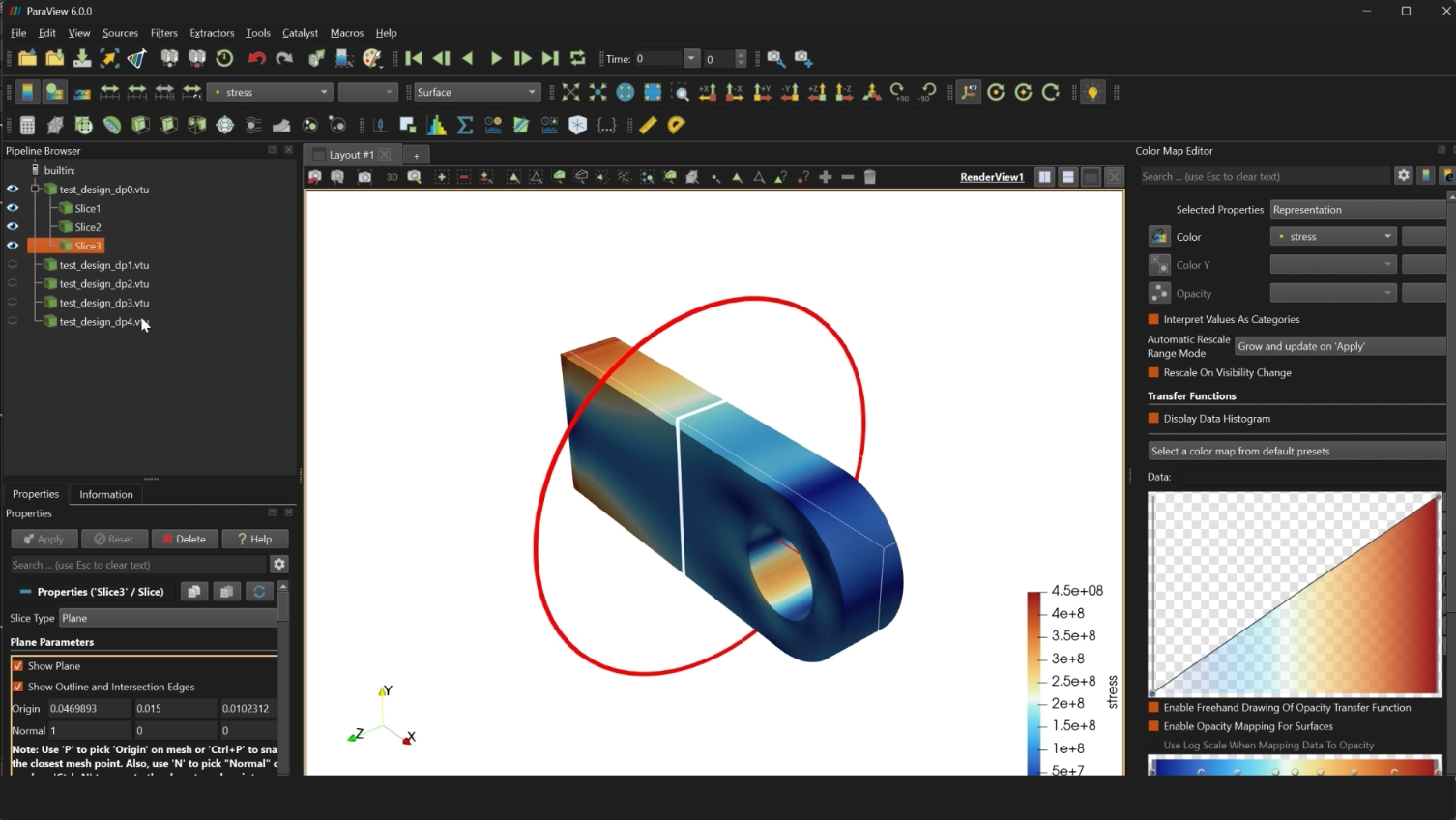Uncheck the Show Plane checkbox
The width and height of the screenshot is (1456, 820).
point(17,666)
